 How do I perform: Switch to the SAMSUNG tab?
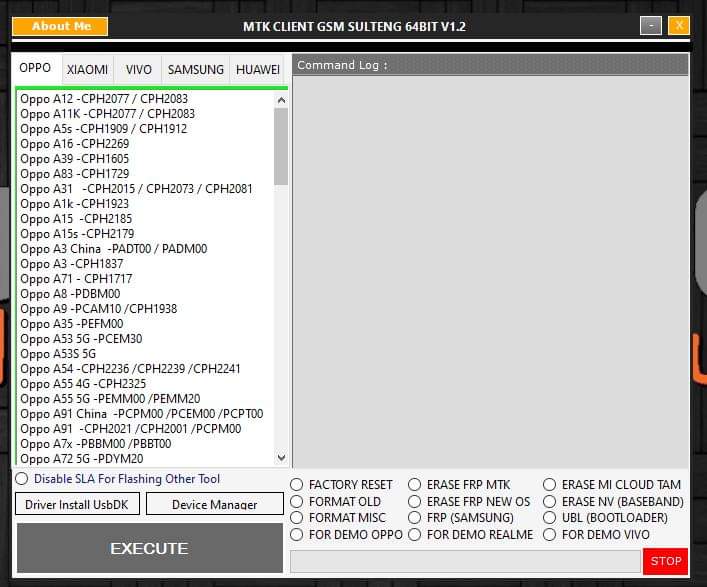click(196, 70)
